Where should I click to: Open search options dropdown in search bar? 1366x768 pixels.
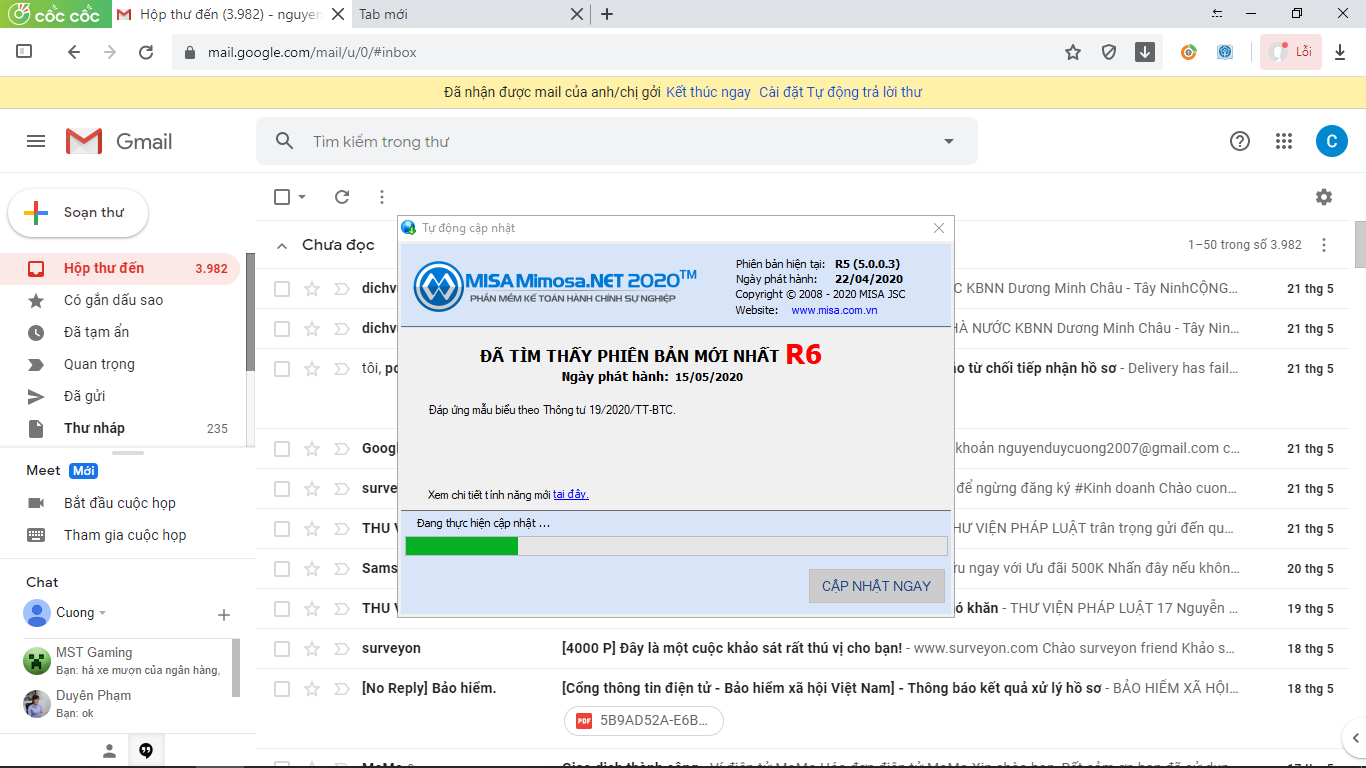point(949,142)
